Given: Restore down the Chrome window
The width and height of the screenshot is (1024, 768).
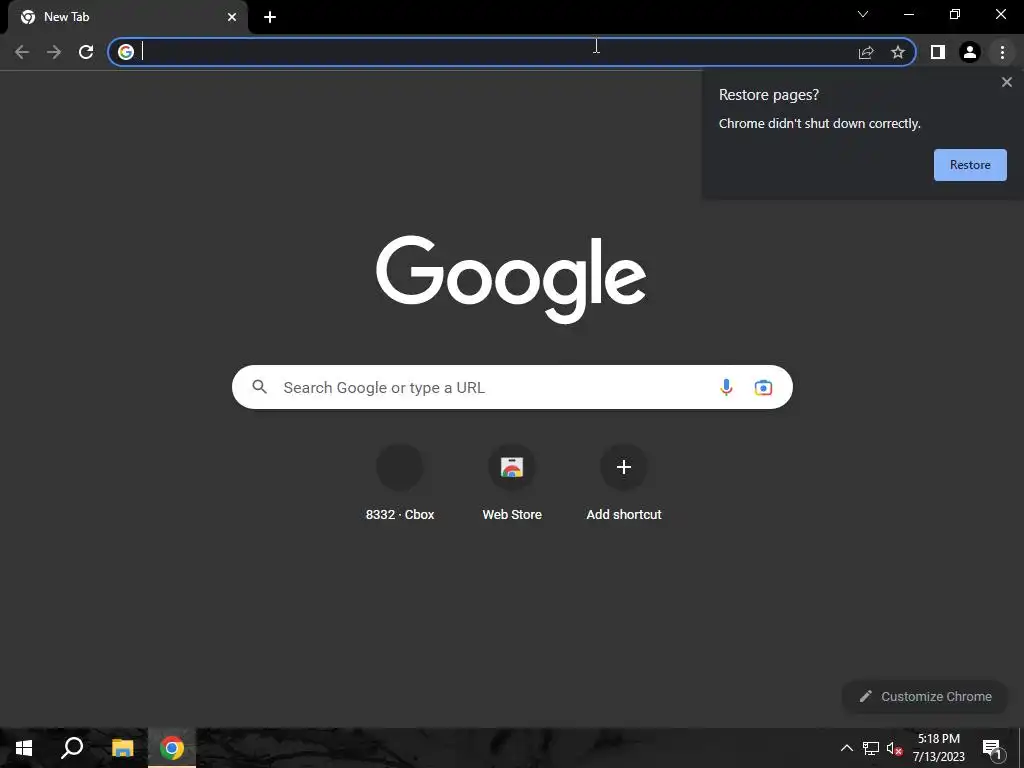Looking at the screenshot, I should click(x=955, y=14).
